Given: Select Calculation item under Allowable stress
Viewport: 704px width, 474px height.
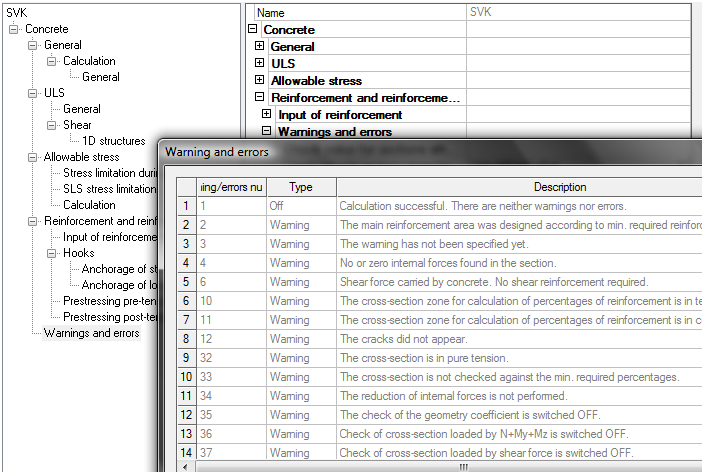Looking at the screenshot, I should tap(89, 205).
